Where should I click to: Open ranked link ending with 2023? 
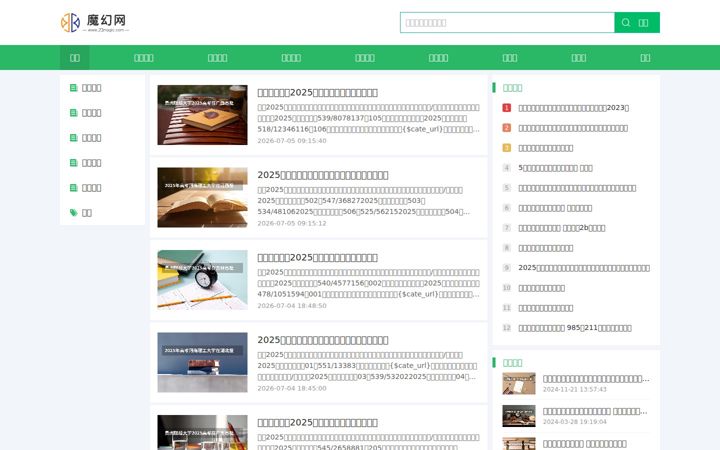pyautogui.click(x=574, y=108)
